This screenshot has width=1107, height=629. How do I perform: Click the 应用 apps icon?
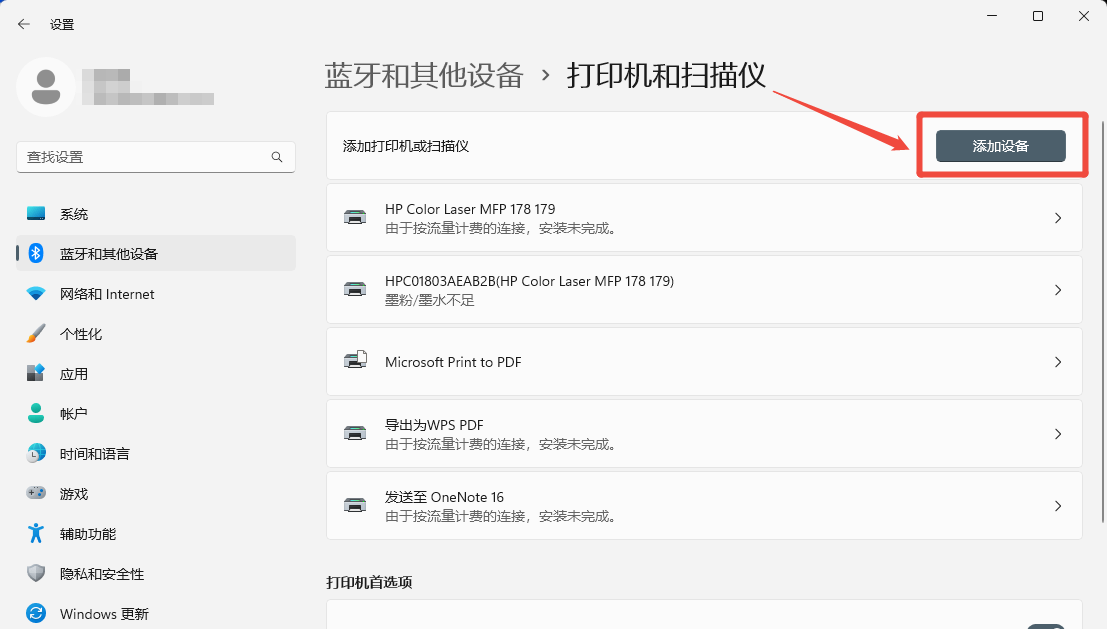(x=36, y=373)
